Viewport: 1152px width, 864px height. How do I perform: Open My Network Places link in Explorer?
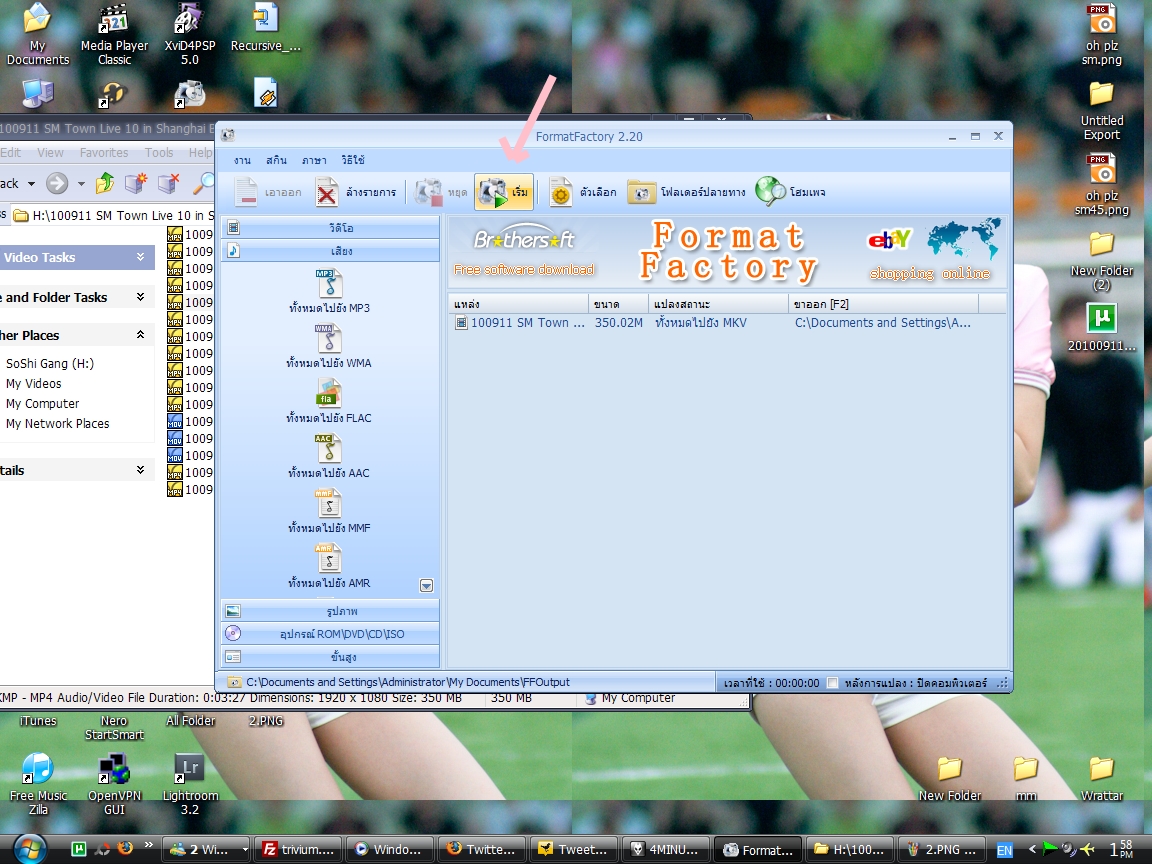pyautogui.click(x=57, y=423)
